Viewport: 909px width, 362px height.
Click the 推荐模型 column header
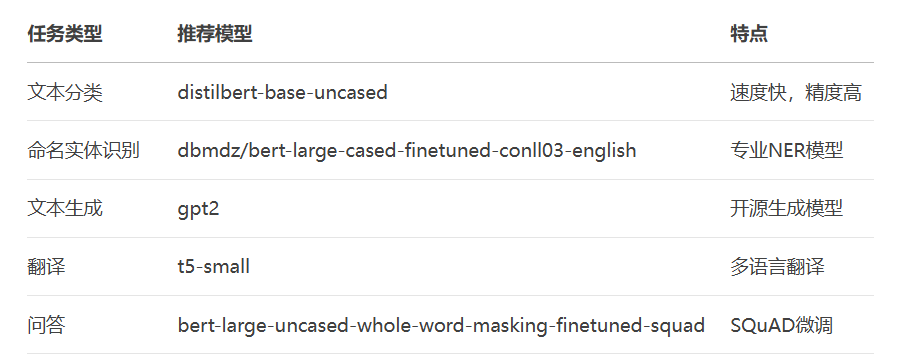(215, 34)
